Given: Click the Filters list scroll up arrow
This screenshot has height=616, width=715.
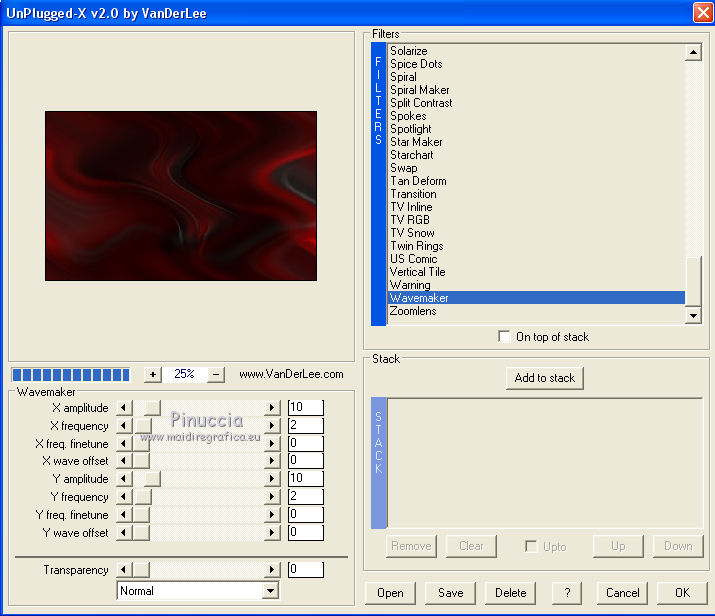Looking at the screenshot, I should (x=693, y=52).
